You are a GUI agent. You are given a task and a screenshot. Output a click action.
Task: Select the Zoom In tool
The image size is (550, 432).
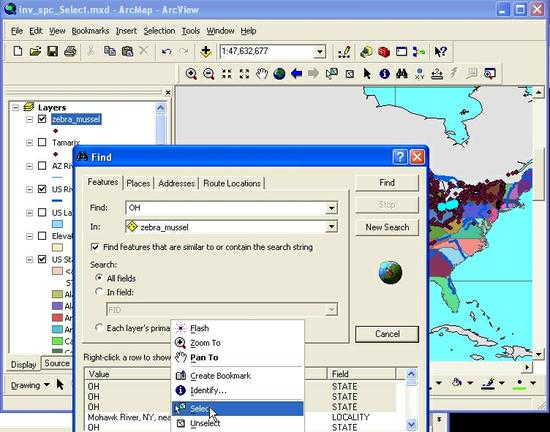(x=191, y=74)
